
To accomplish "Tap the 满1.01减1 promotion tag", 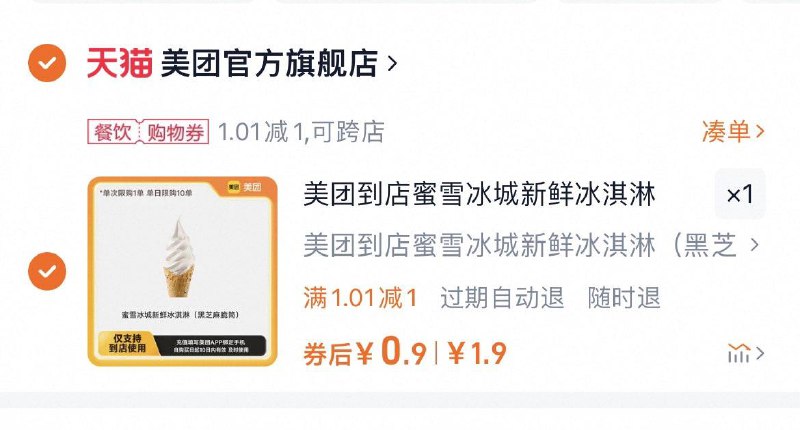I will pyautogui.click(x=361, y=297).
